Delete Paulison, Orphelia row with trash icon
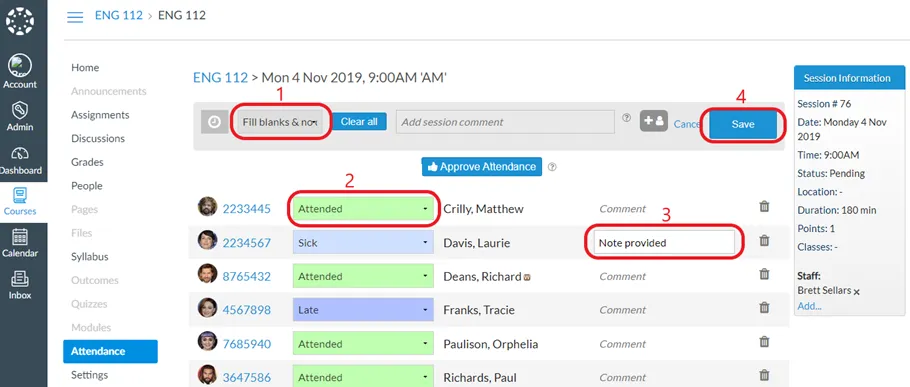 [x=764, y=342]
